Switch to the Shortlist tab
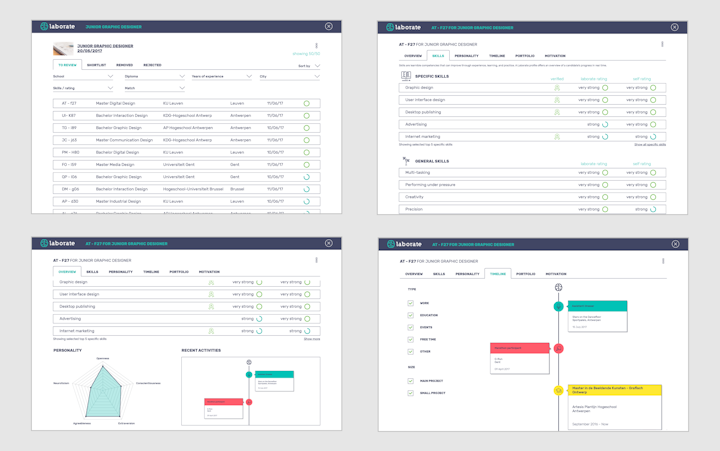The image size is (720, 451). tap(96, 65)
